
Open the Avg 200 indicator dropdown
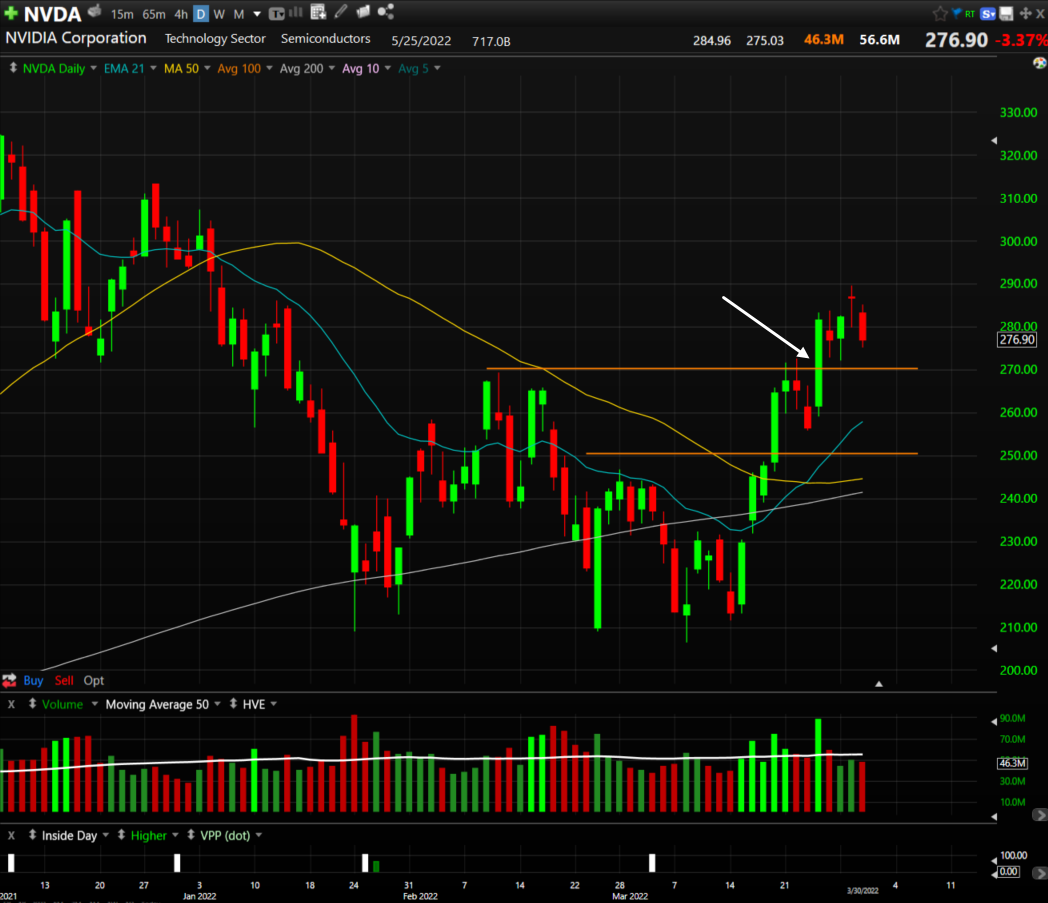click(332, 68)
